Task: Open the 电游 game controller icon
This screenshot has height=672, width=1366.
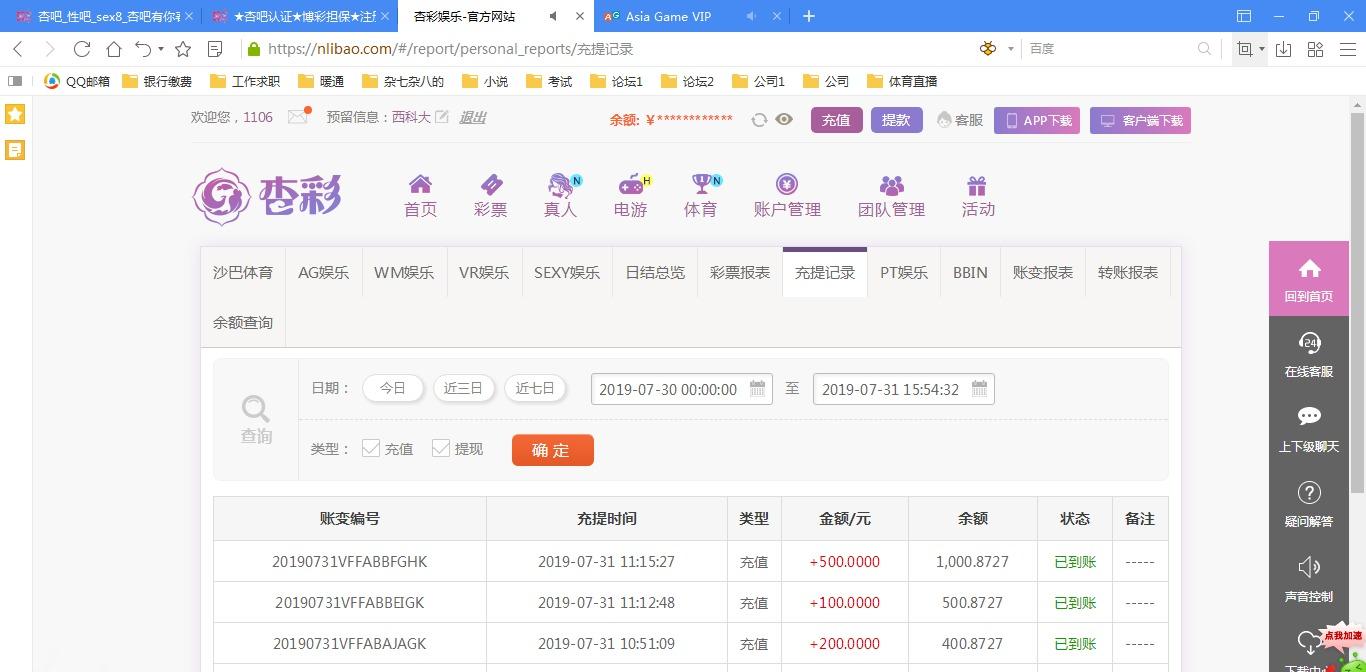Action: pyautogui.click(x=631, y=185)
